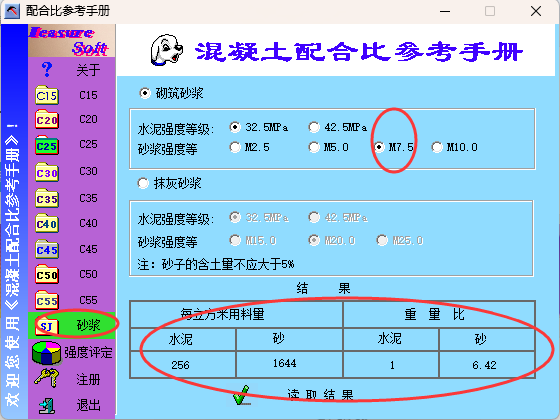Switch to the C35 label in sidebar
This screenshot has width=560, height=420.
(88, 198)
